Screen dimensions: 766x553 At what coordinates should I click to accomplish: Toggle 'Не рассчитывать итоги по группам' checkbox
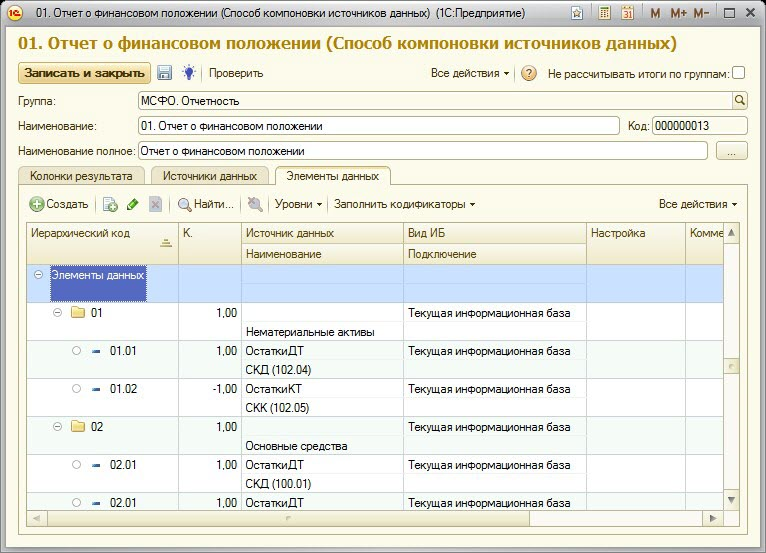pyautogui.click(x=739, y=73)
